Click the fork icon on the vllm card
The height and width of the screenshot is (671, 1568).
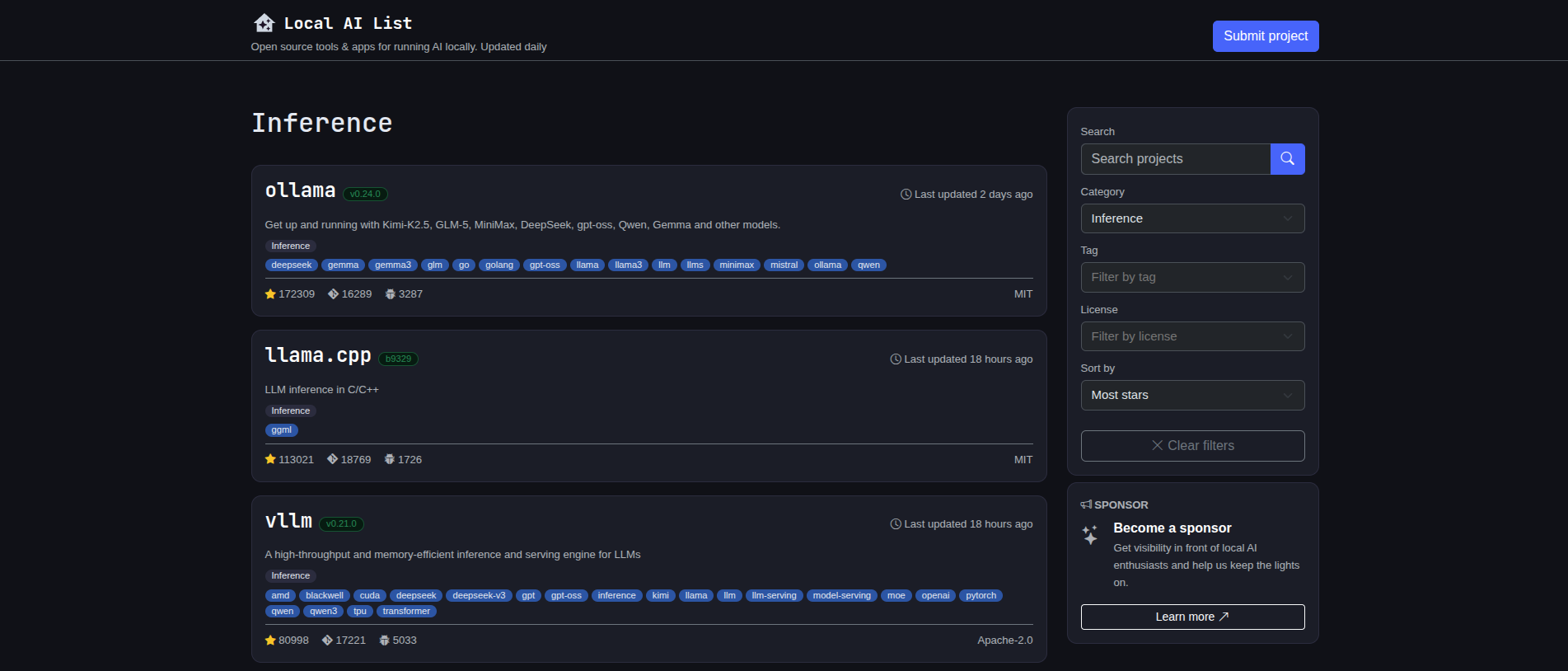(327, 640)
